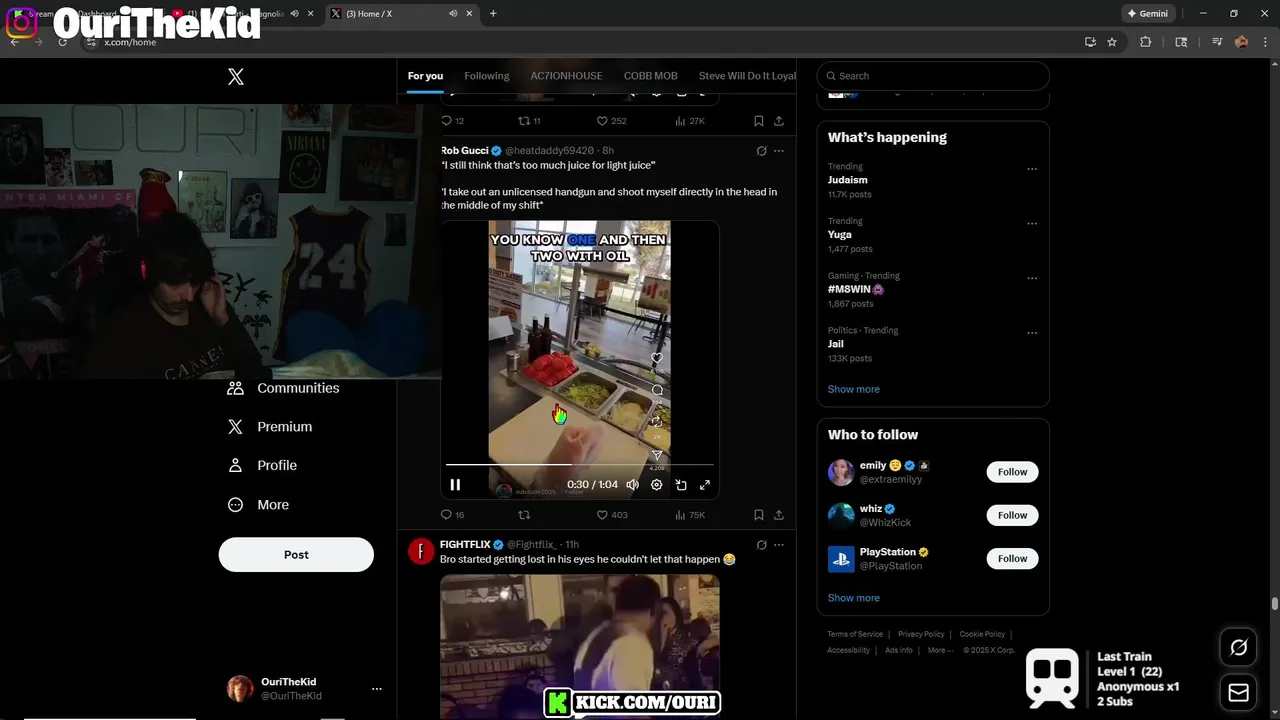Open More menu in sidebar
Screen dimensions: 1280x720
coord(259,505)
